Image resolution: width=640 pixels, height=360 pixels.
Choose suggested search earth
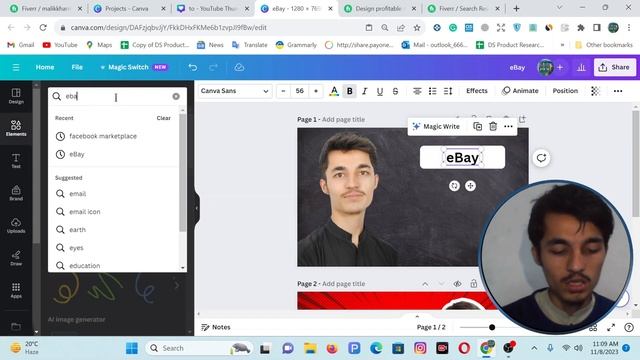coord(78,229)
